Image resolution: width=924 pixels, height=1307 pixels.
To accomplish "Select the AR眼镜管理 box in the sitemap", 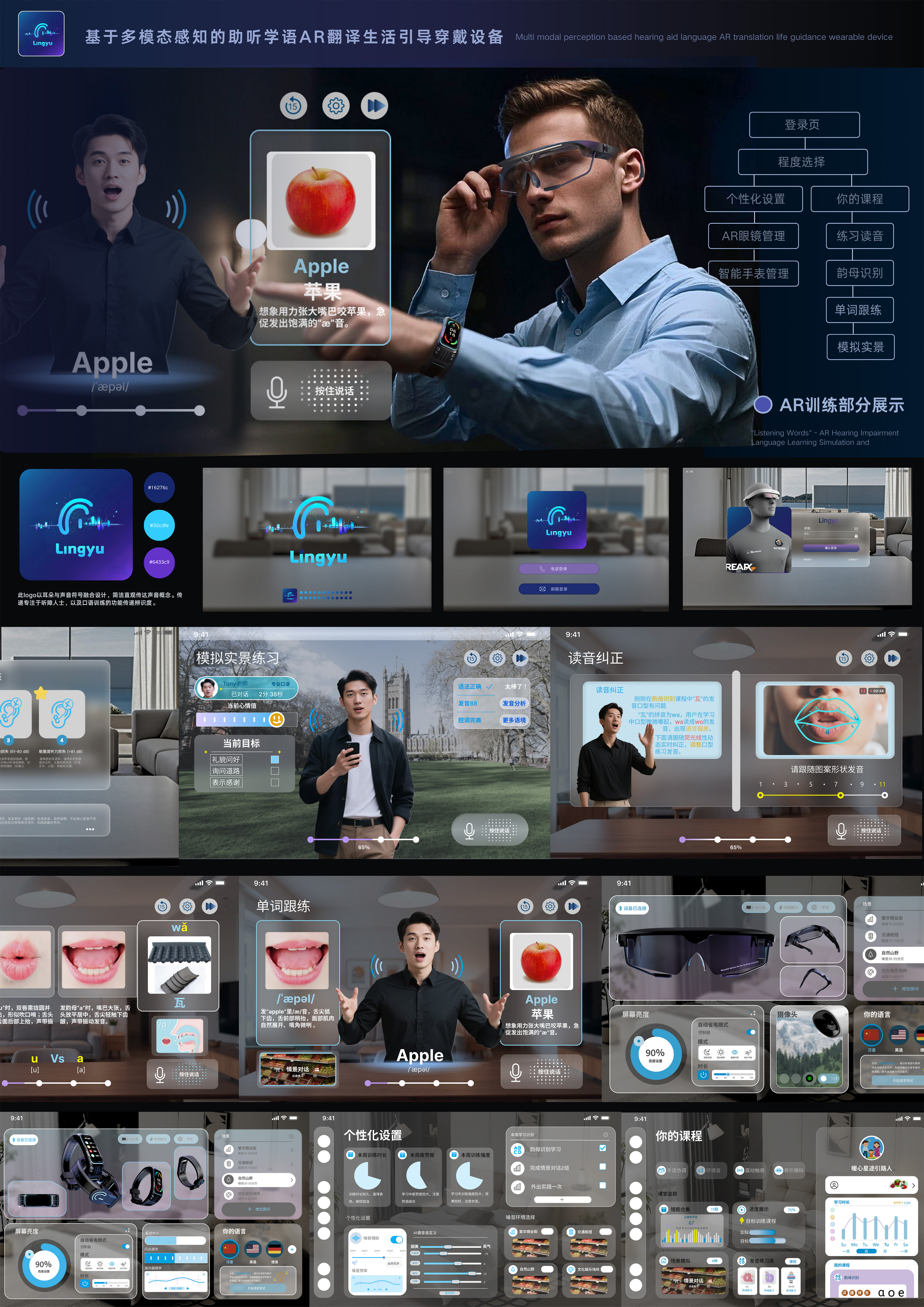I will 753,236.
